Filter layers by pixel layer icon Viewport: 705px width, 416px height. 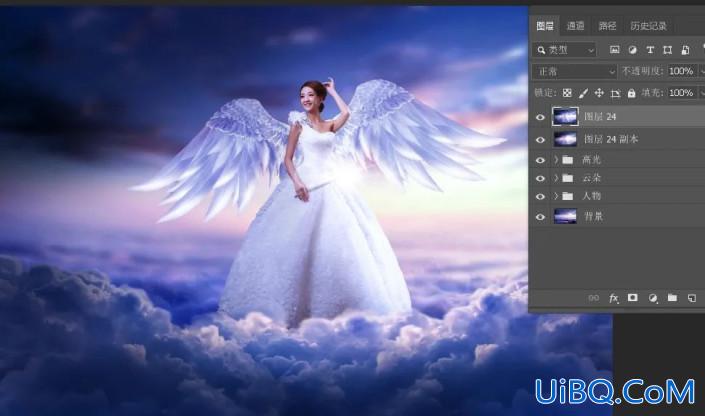pyautogui.click(x=614, y=50)
